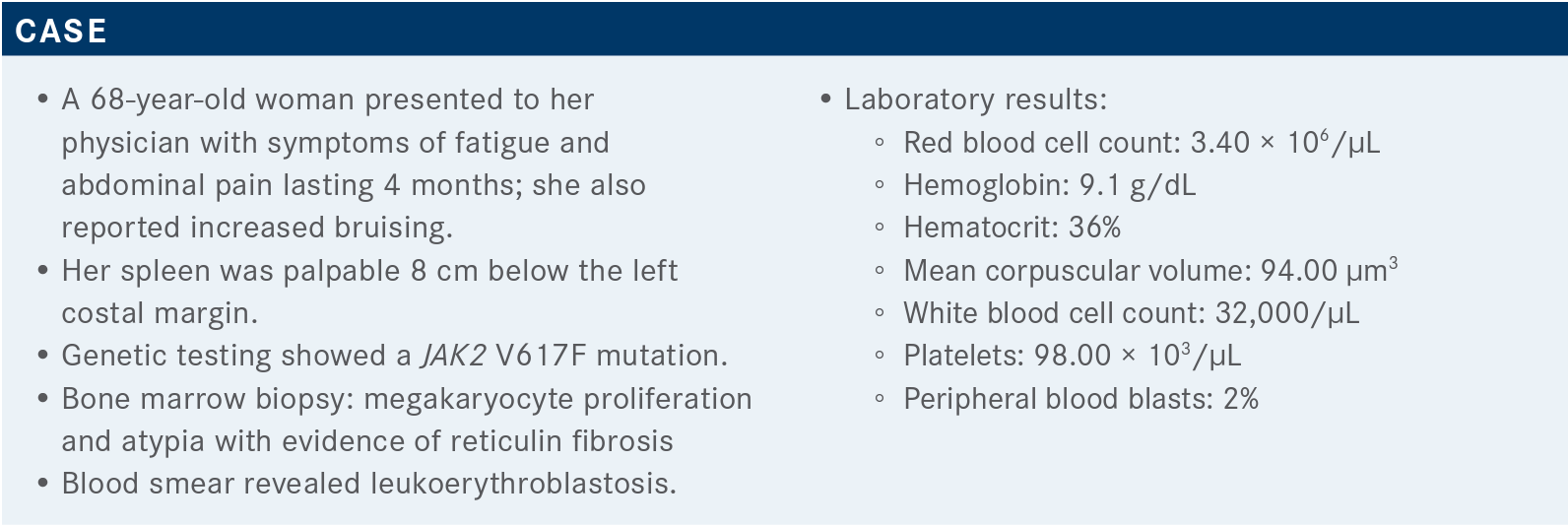Select the Peripheral blood blasts 2% line
1568x526 pixels.
click(x=1080, y=399)
